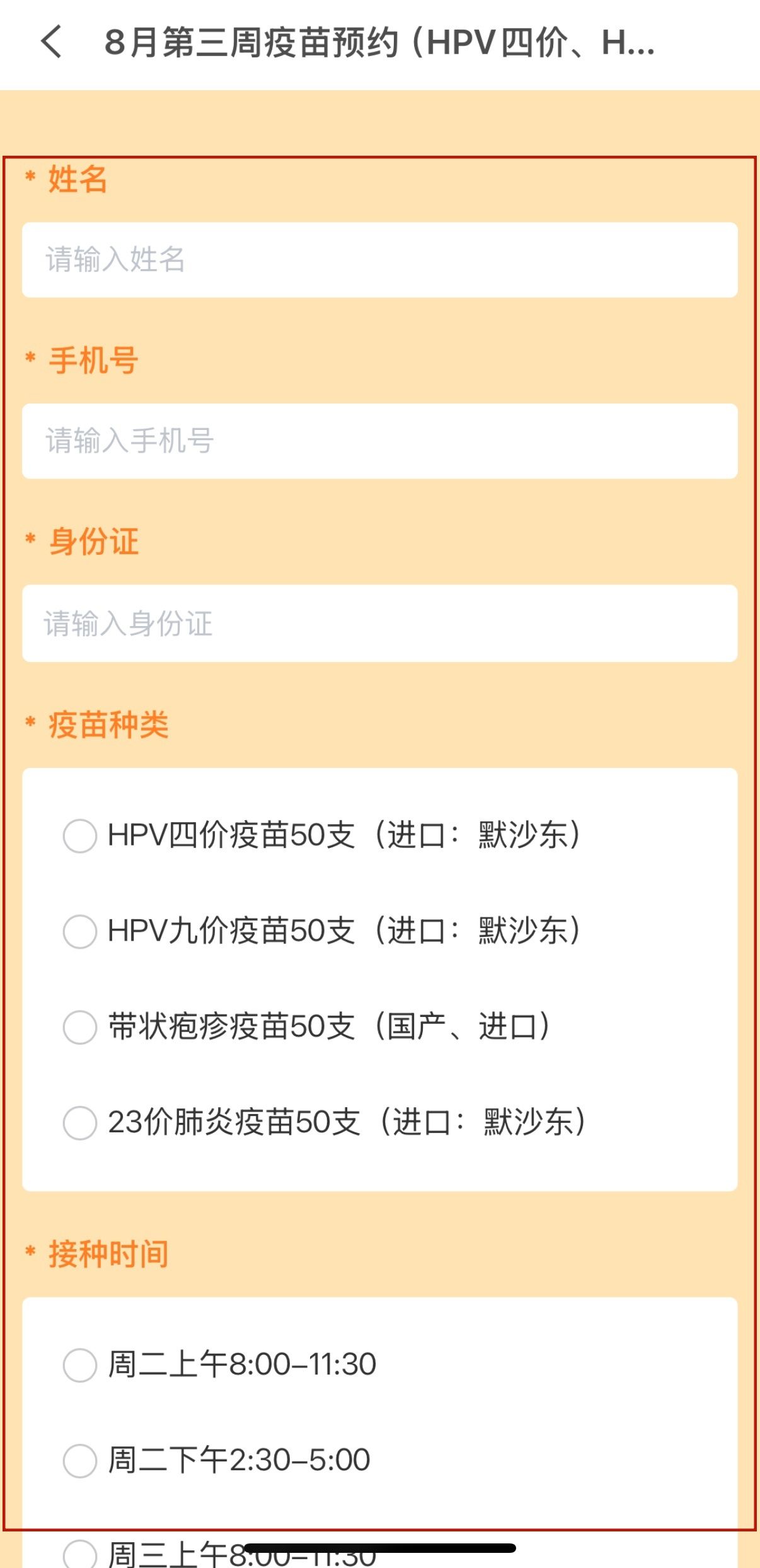
Task: Focus the 请输入姓名 name input field
Action: point(379,260)
